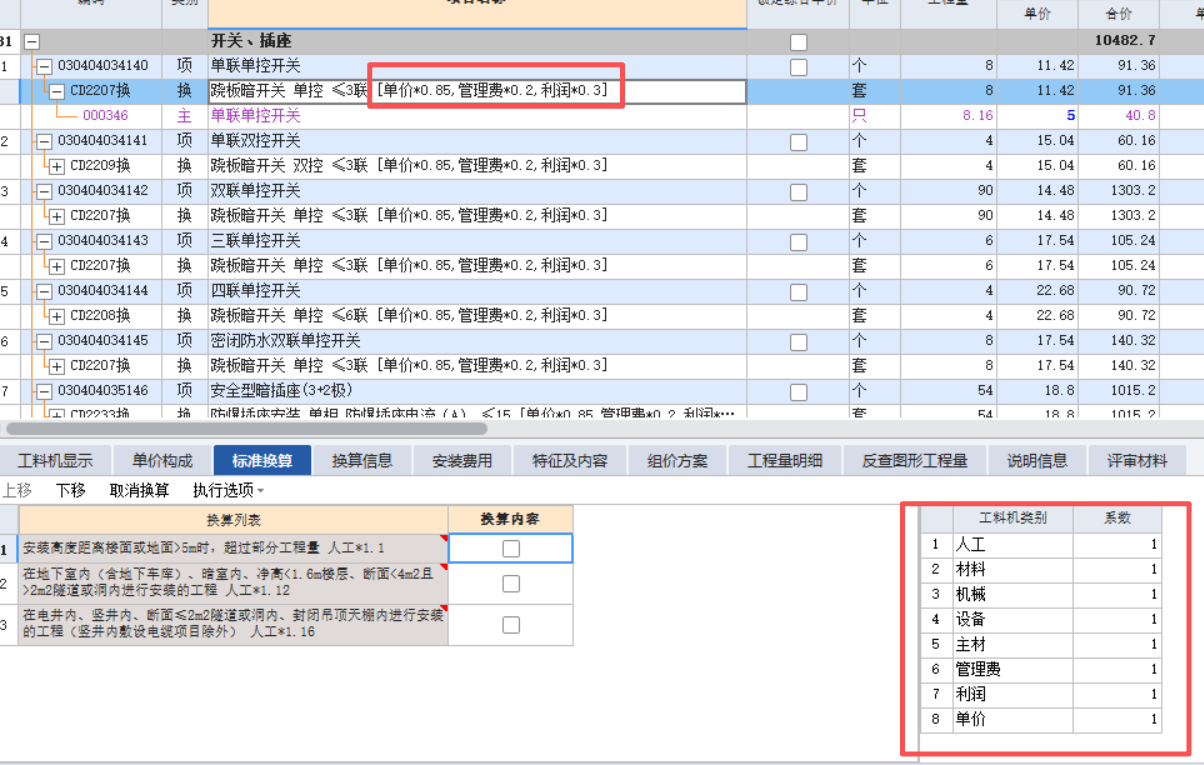The height and width of the screenshot is (765, 1204).
Task: Check the row checkbox for 双联单控开关
Action: pos(797,190)
